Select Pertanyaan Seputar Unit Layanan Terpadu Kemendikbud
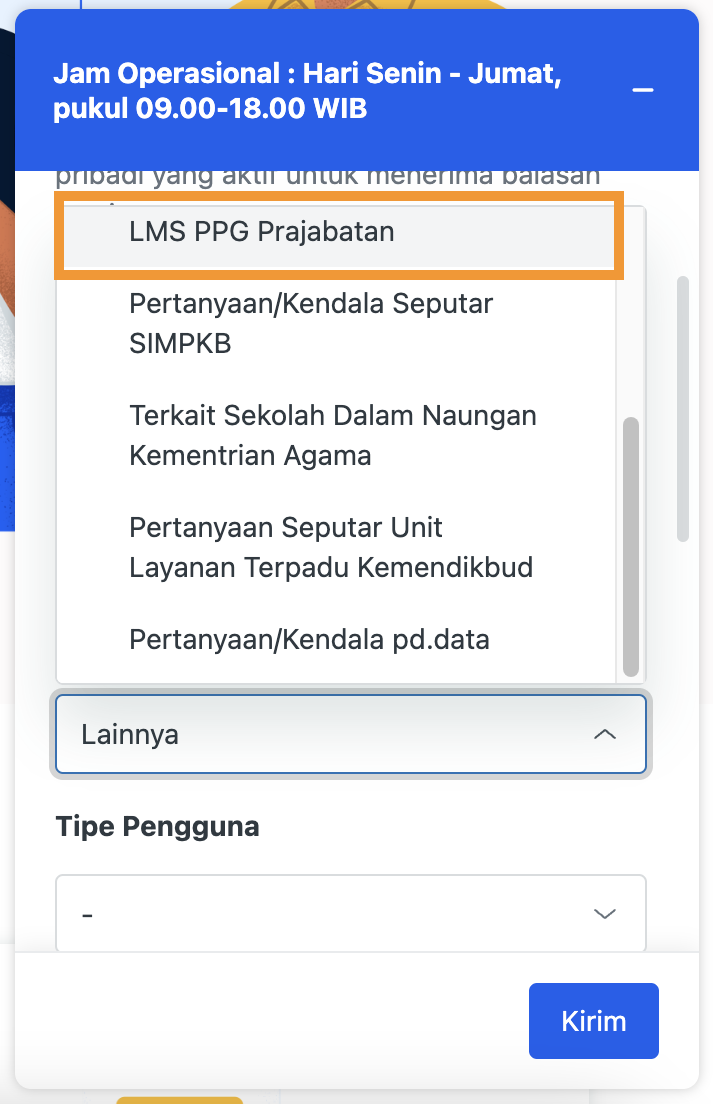 (331, 548)
